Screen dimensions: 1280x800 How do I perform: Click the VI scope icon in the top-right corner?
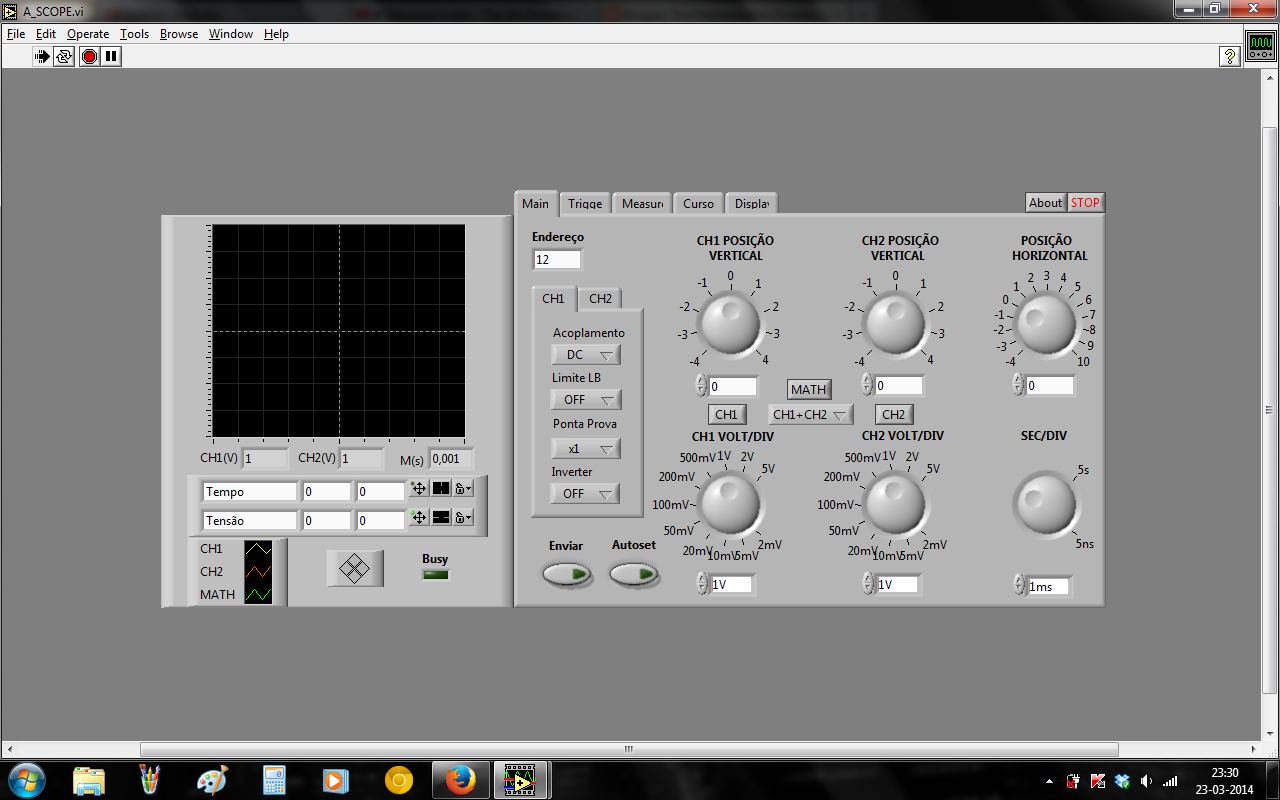[x=1260, y=46]
